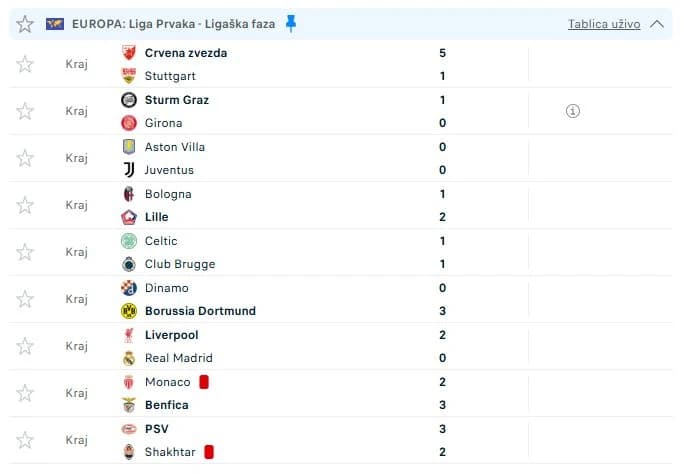This screenshot has width=684, height=474.
Task: Select the Benfica team name
Action: [x=167, y=405]
